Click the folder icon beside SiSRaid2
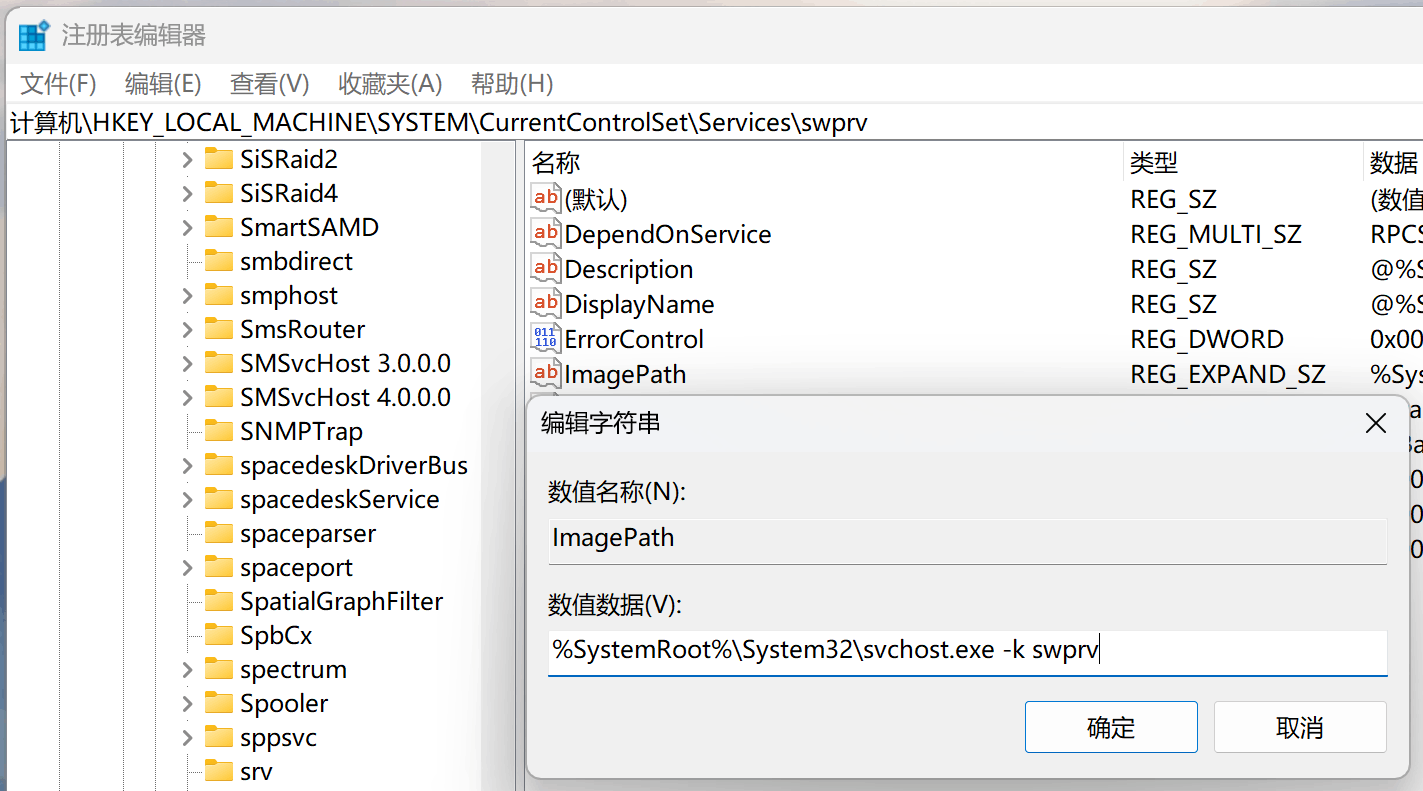 point(218,159)
